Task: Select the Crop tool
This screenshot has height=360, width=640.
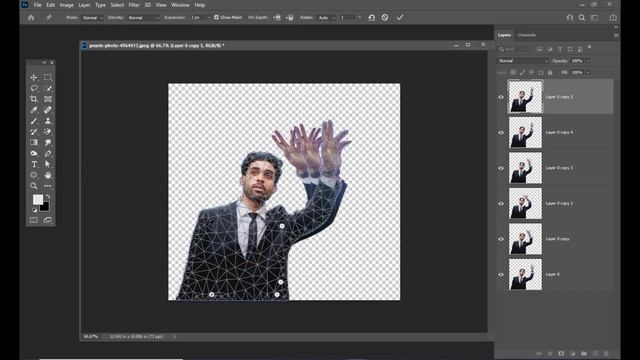Action: point(34,99)
